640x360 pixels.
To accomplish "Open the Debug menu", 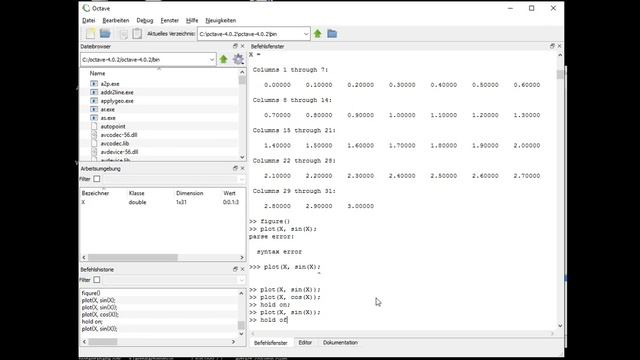I will tap(145, 20).
